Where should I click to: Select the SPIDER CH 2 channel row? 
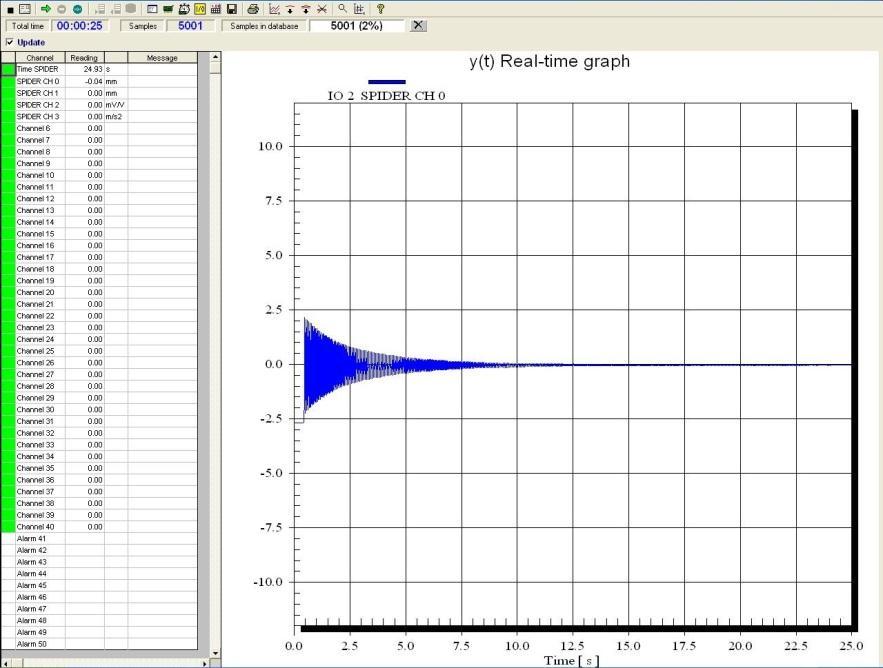point(99,105)
